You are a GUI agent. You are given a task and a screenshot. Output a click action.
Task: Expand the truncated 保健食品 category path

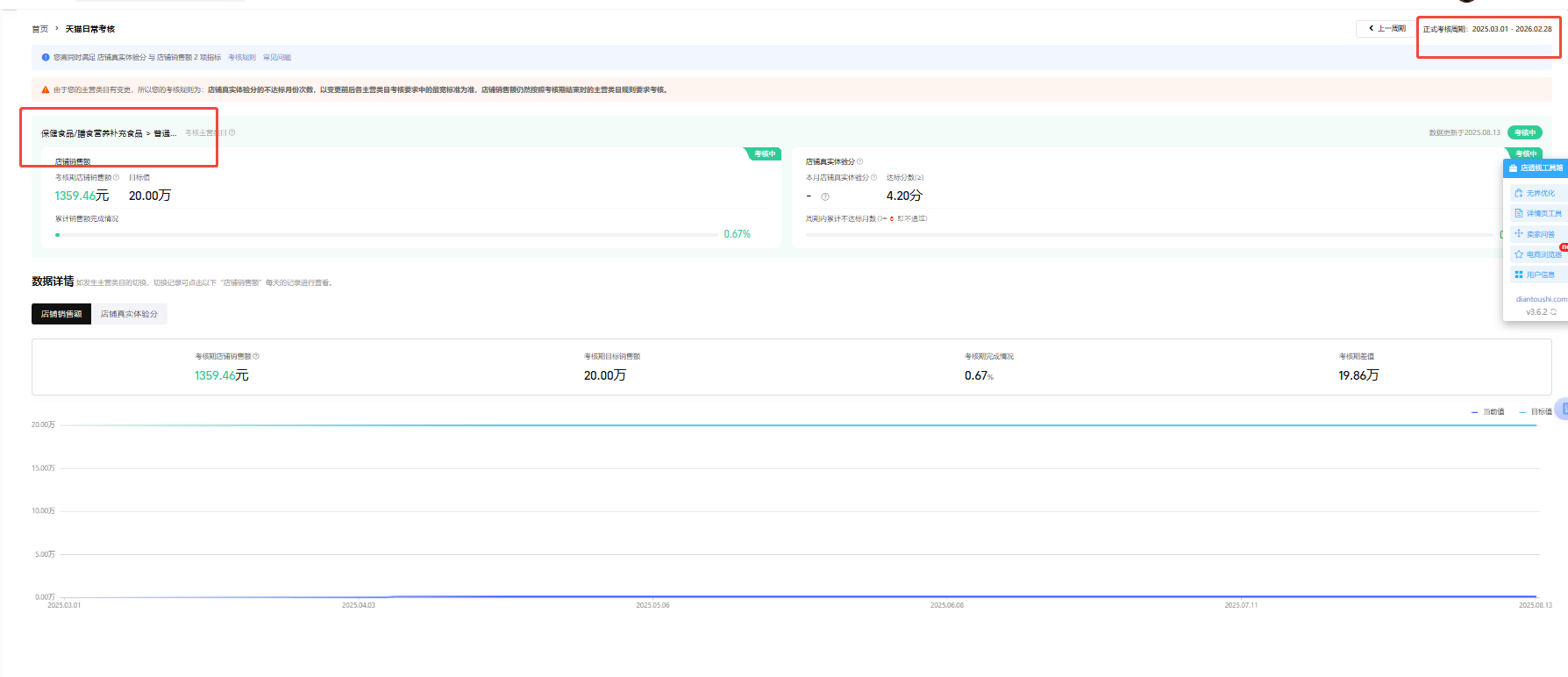click(x=109, y=133)
